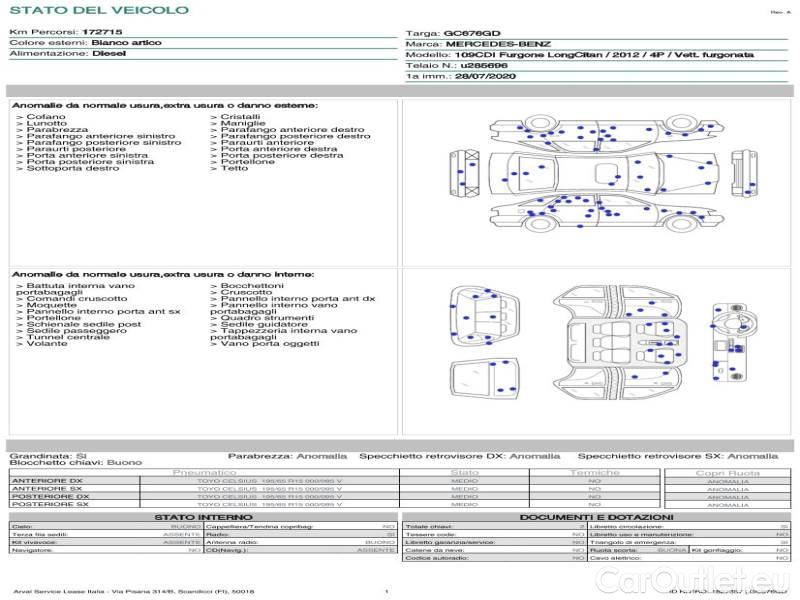Select the 'Telaio N.: u285696' line
Image resolution: width=800 pixels, height=600 pixels.
(x=456, y=65)
